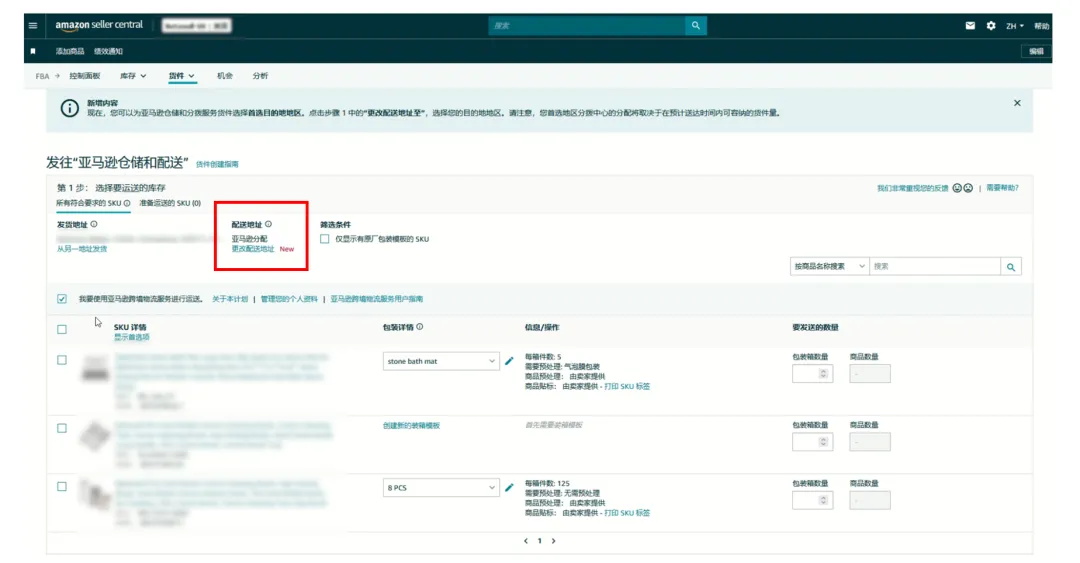The height and width of the screenshot is (563, 1080).
Task: Expand the 8 PCS packing template dropdown
Action: (441, 488)
